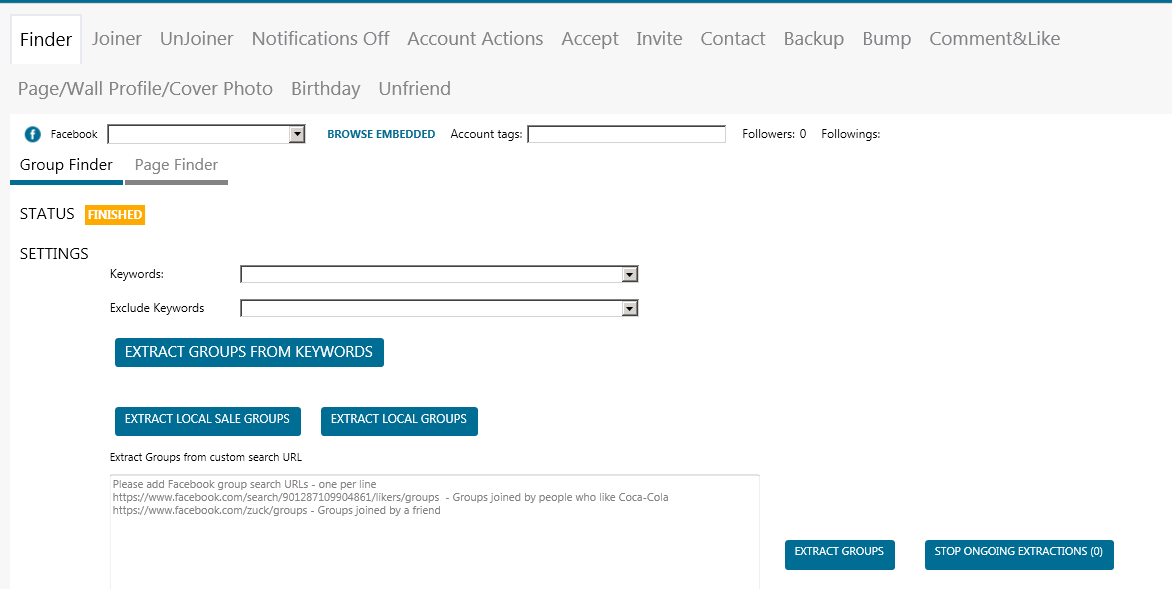Open the Facebook account dropdown
Image resolution: width=1172 pixels, height=589 pixels.
206,135
